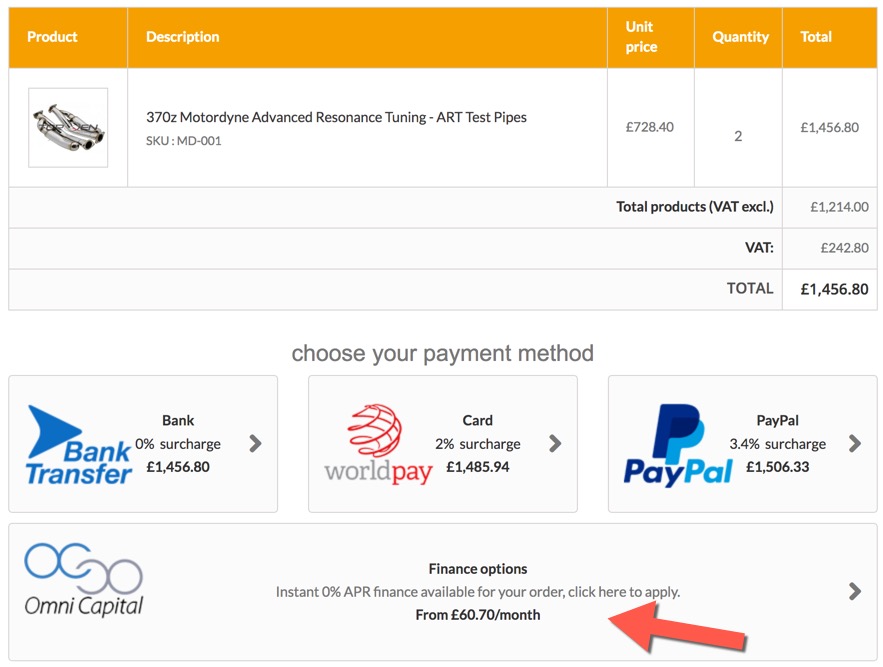This screenshot has width=883, height=667.
Task: Click the Omni Capital logo
Action: pos(84,579)
